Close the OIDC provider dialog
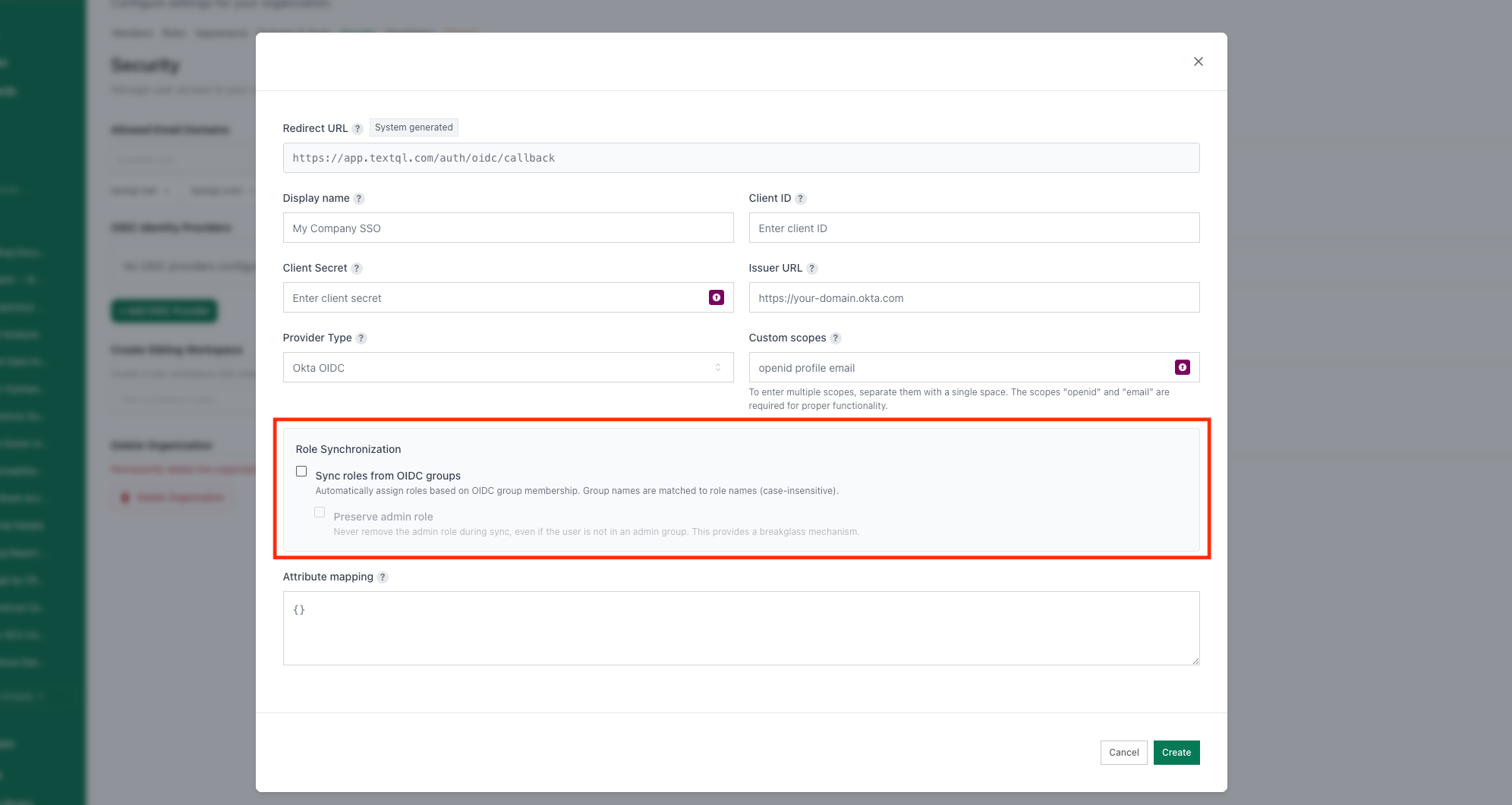 (1198, 61)
